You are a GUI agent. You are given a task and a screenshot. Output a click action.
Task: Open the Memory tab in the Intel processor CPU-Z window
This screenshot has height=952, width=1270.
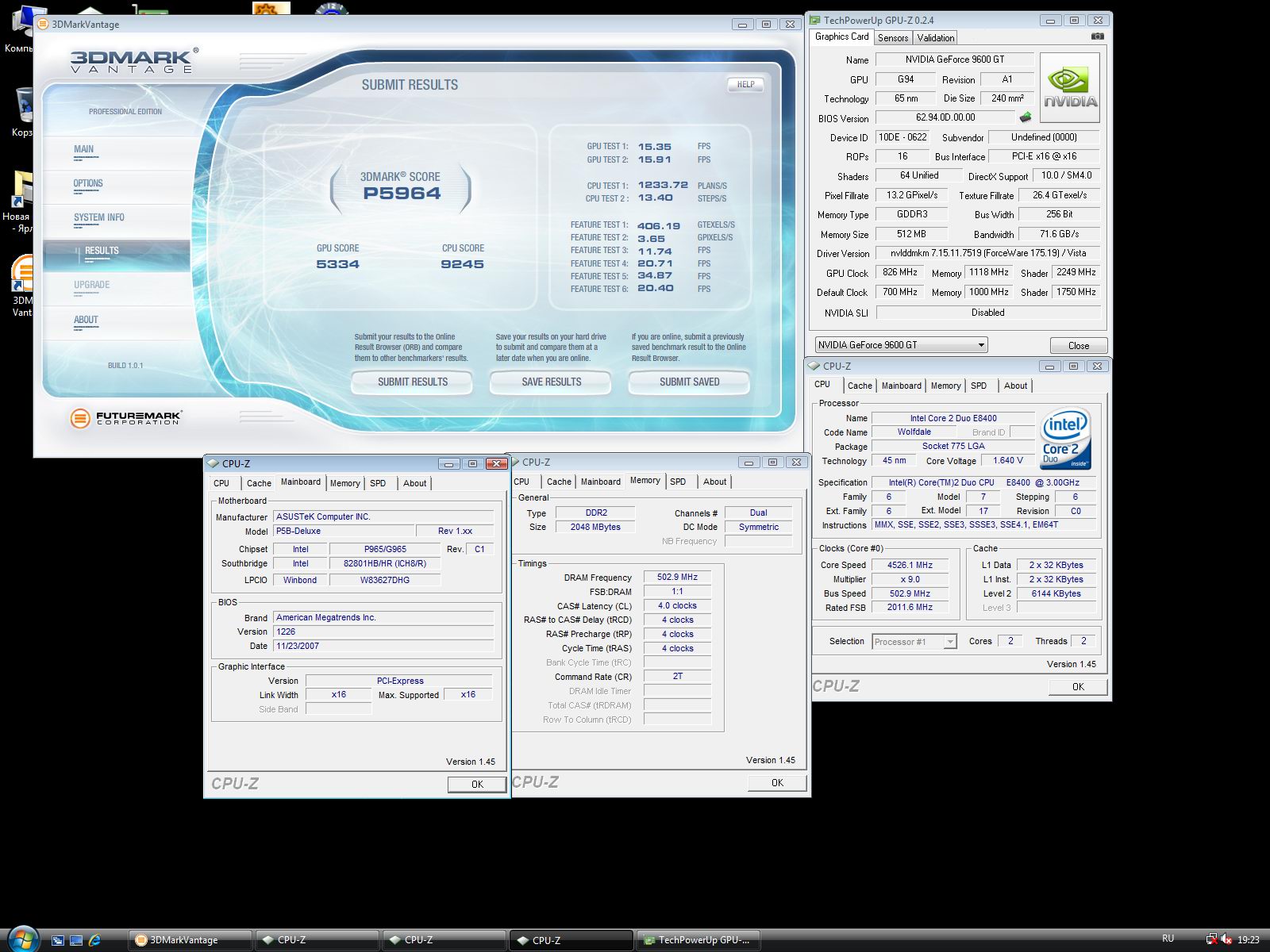[945, 386]
